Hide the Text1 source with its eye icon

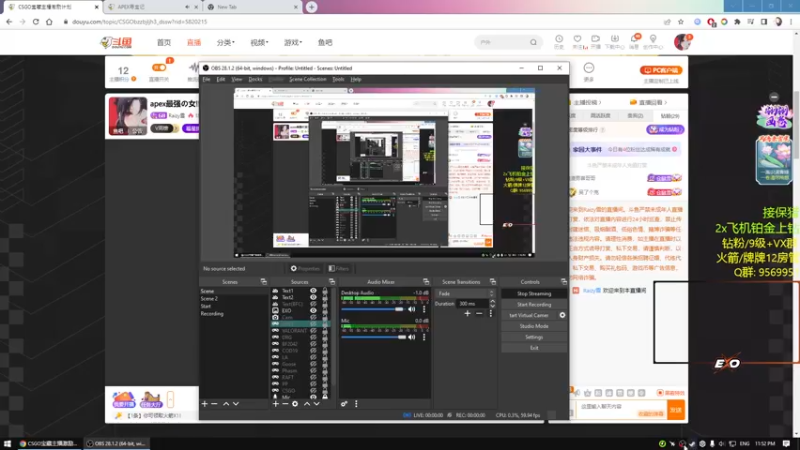[x=313, y=291]
